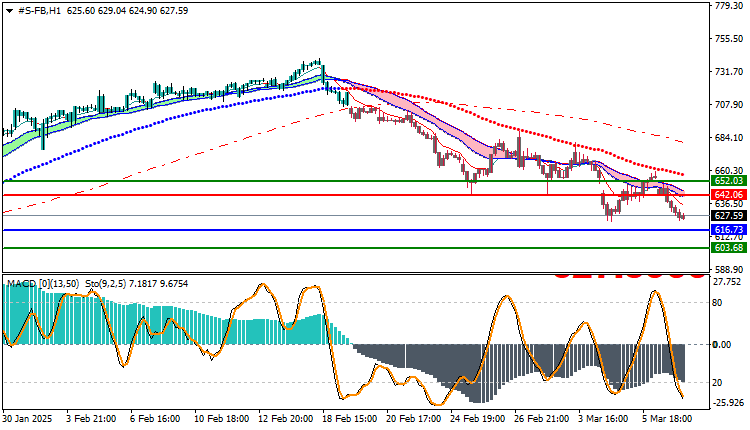
Task: Select the 0.00 MACD zero level label
Action: coord(722,344)
